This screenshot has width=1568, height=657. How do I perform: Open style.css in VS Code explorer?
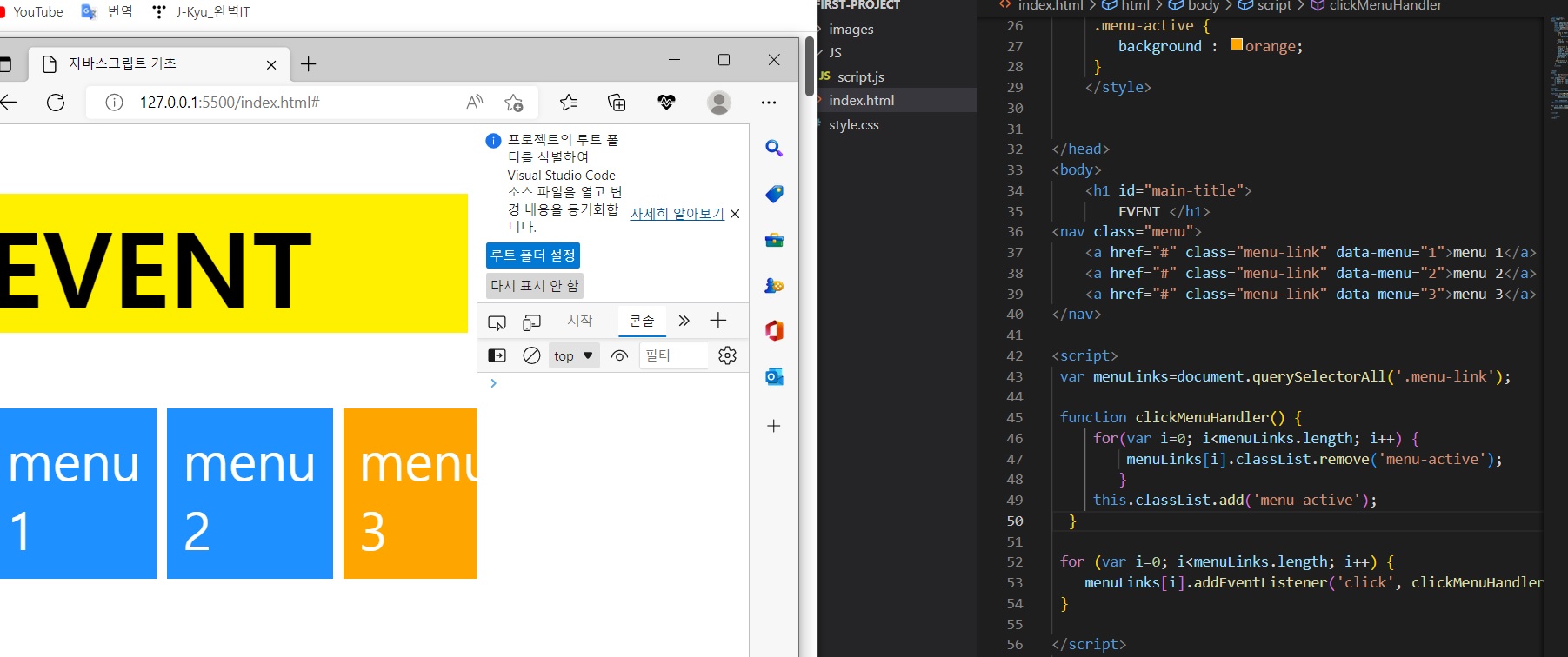tap(853, 125)
